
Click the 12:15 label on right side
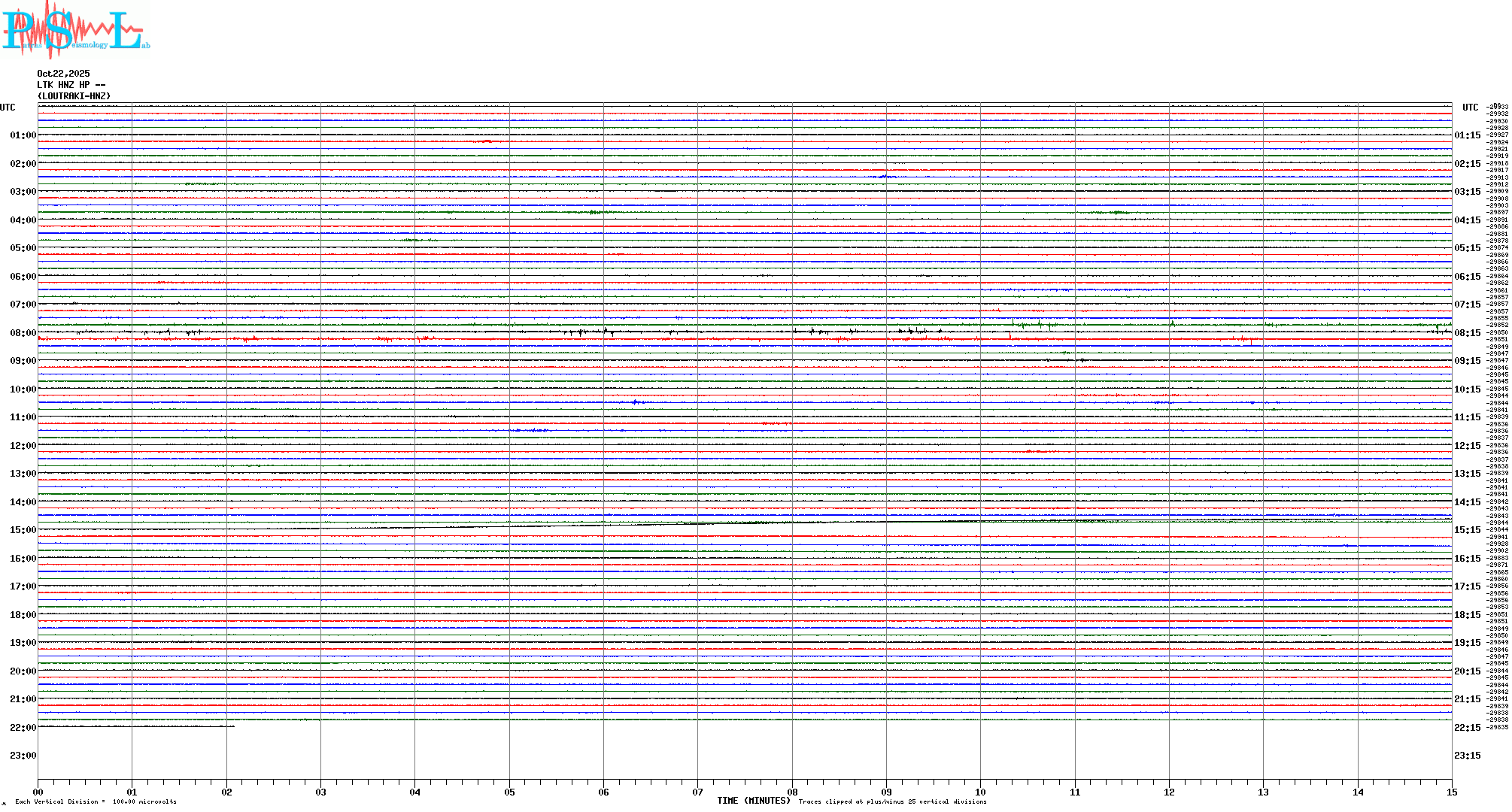click(1467, 446)
